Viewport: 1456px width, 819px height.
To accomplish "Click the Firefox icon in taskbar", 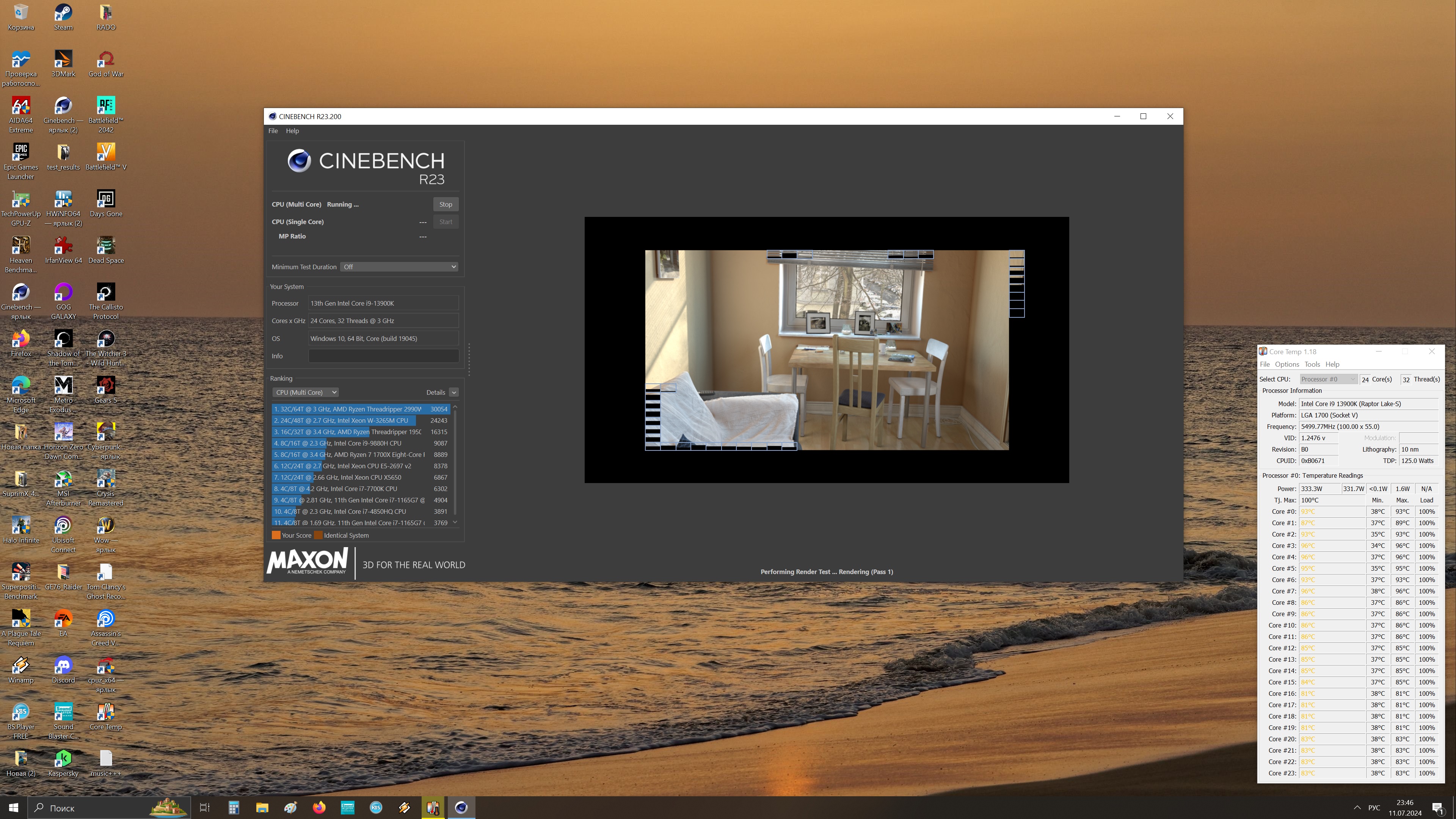I will tap(319, 807).
